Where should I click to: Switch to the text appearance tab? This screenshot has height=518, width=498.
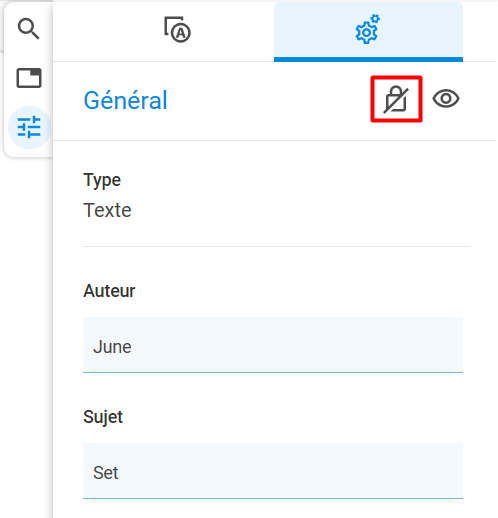pyautogui.click(x=177, y=30)
